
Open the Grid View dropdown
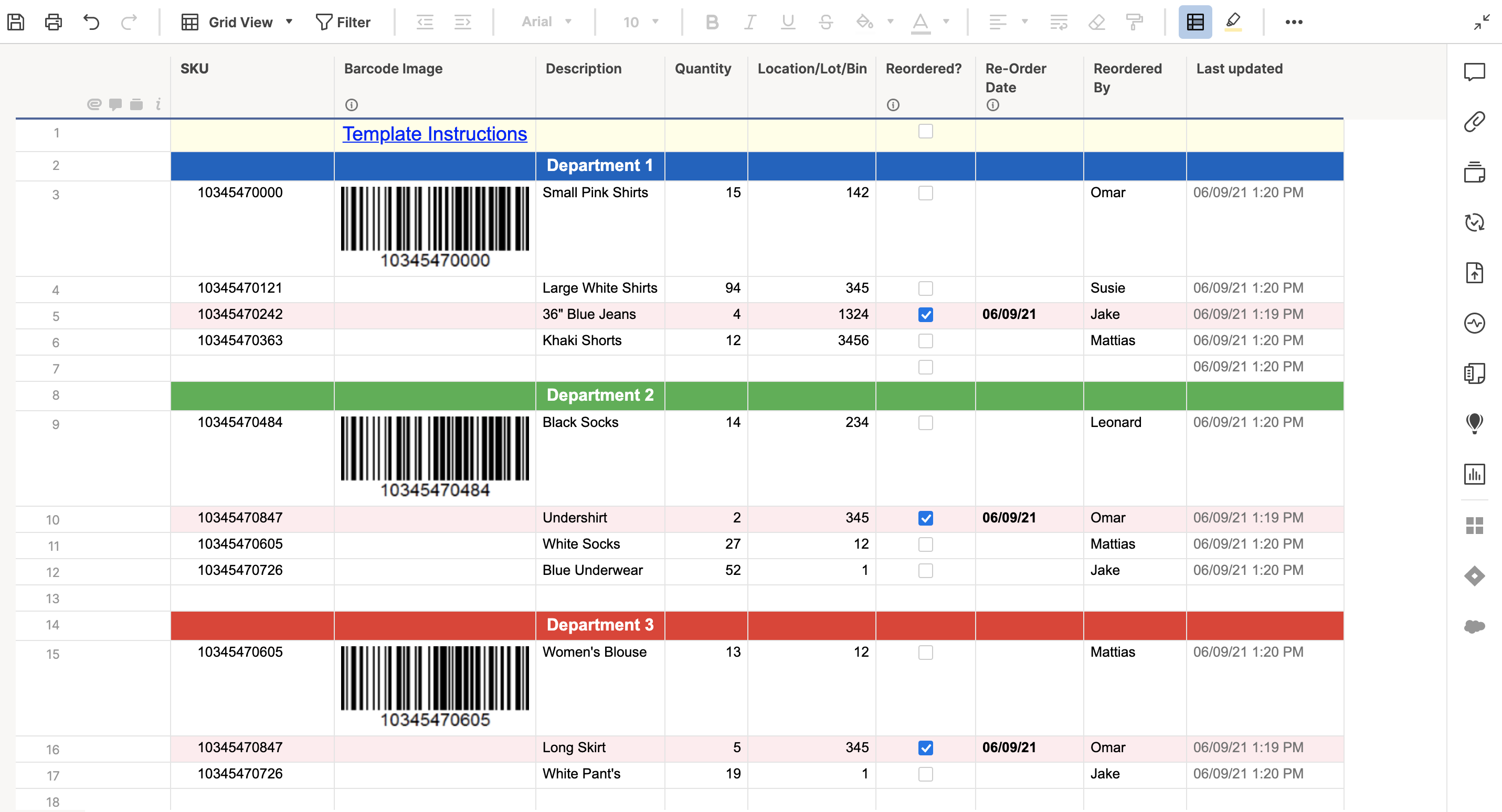tap(289, 22)
